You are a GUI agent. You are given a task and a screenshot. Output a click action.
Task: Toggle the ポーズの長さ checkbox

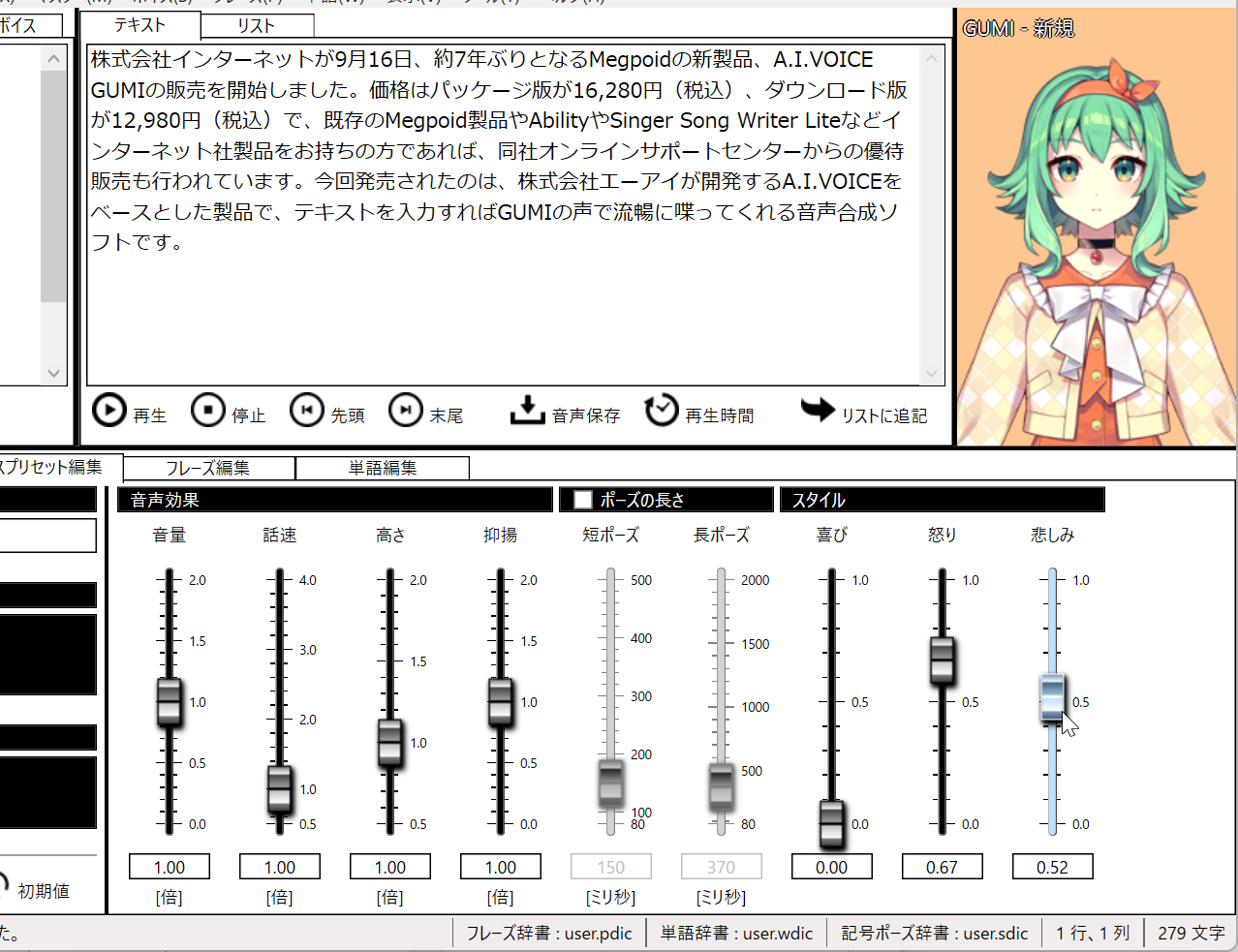click(583, 500)
